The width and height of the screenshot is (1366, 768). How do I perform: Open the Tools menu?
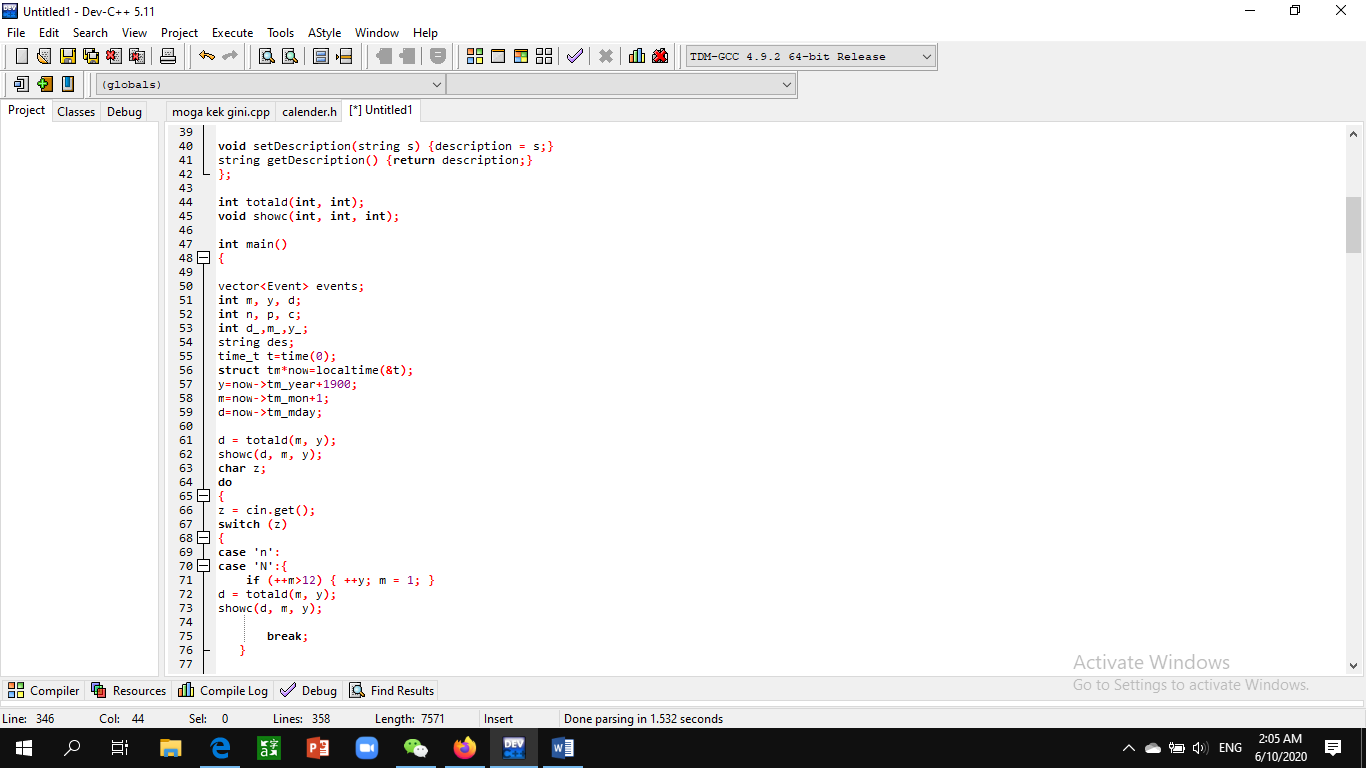(x=281, y=33)
